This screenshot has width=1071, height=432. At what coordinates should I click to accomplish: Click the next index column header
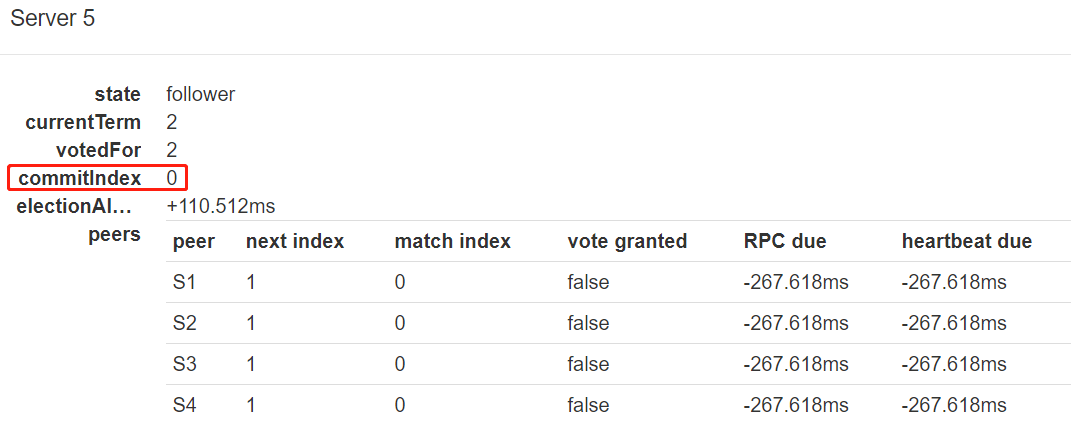[295, 241]
